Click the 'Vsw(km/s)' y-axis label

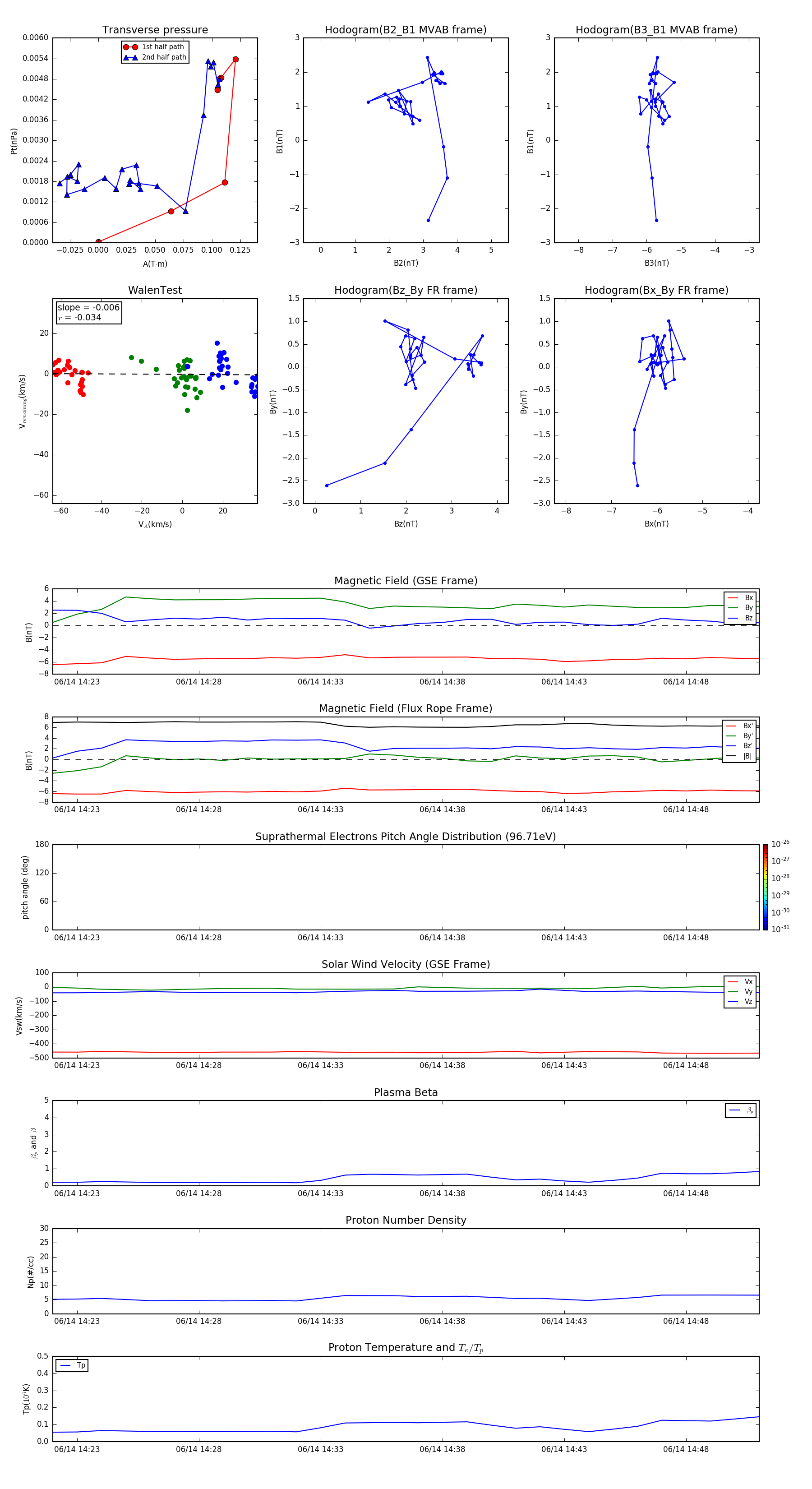pyautogui.click(x=19, y=1016)
